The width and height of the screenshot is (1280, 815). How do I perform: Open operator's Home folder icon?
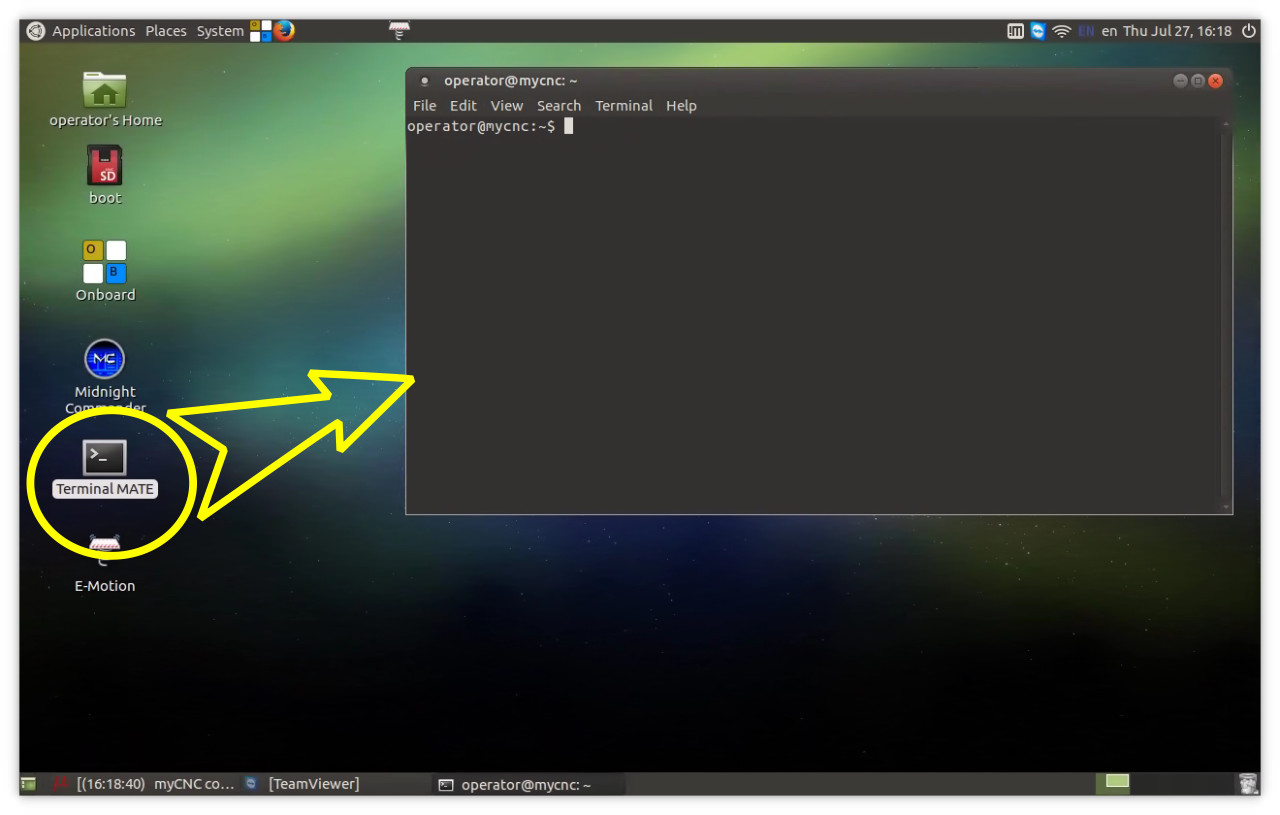coord(105,91)
